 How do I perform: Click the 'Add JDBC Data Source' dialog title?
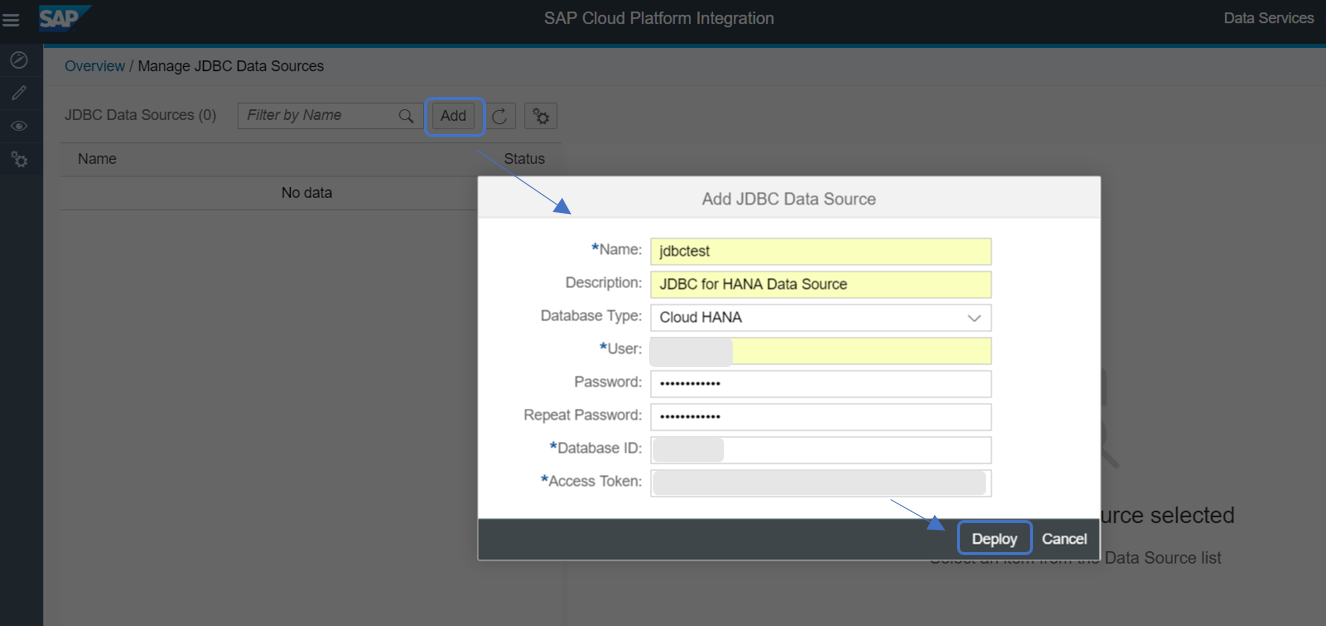point(789,199)
